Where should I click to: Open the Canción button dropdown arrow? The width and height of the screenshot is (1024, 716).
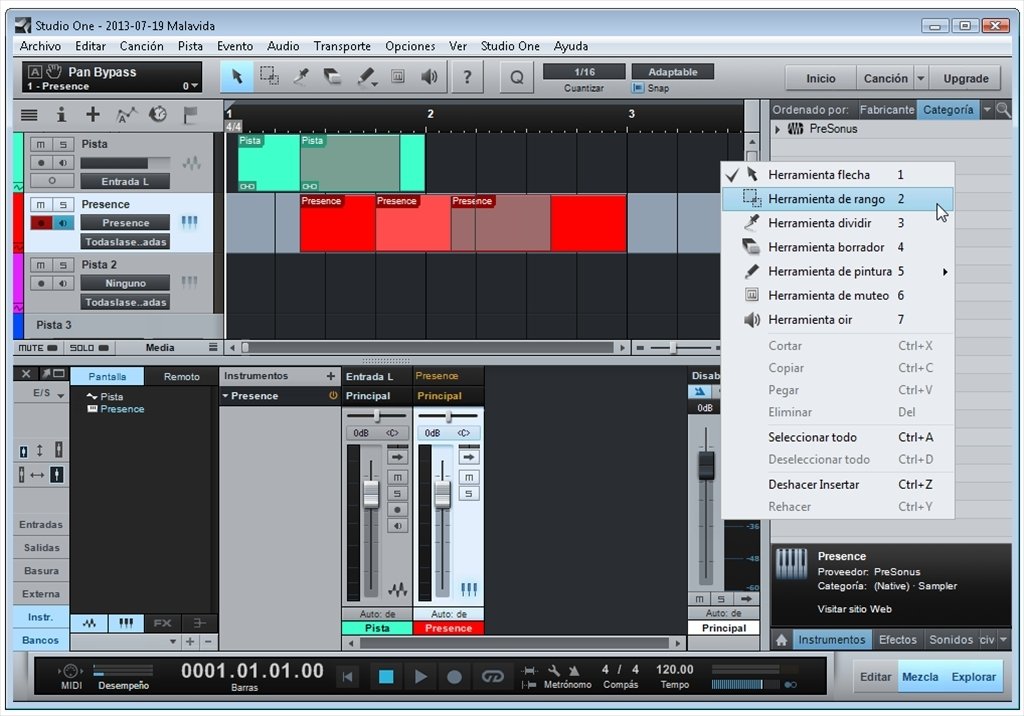click(x=921, y=78)
